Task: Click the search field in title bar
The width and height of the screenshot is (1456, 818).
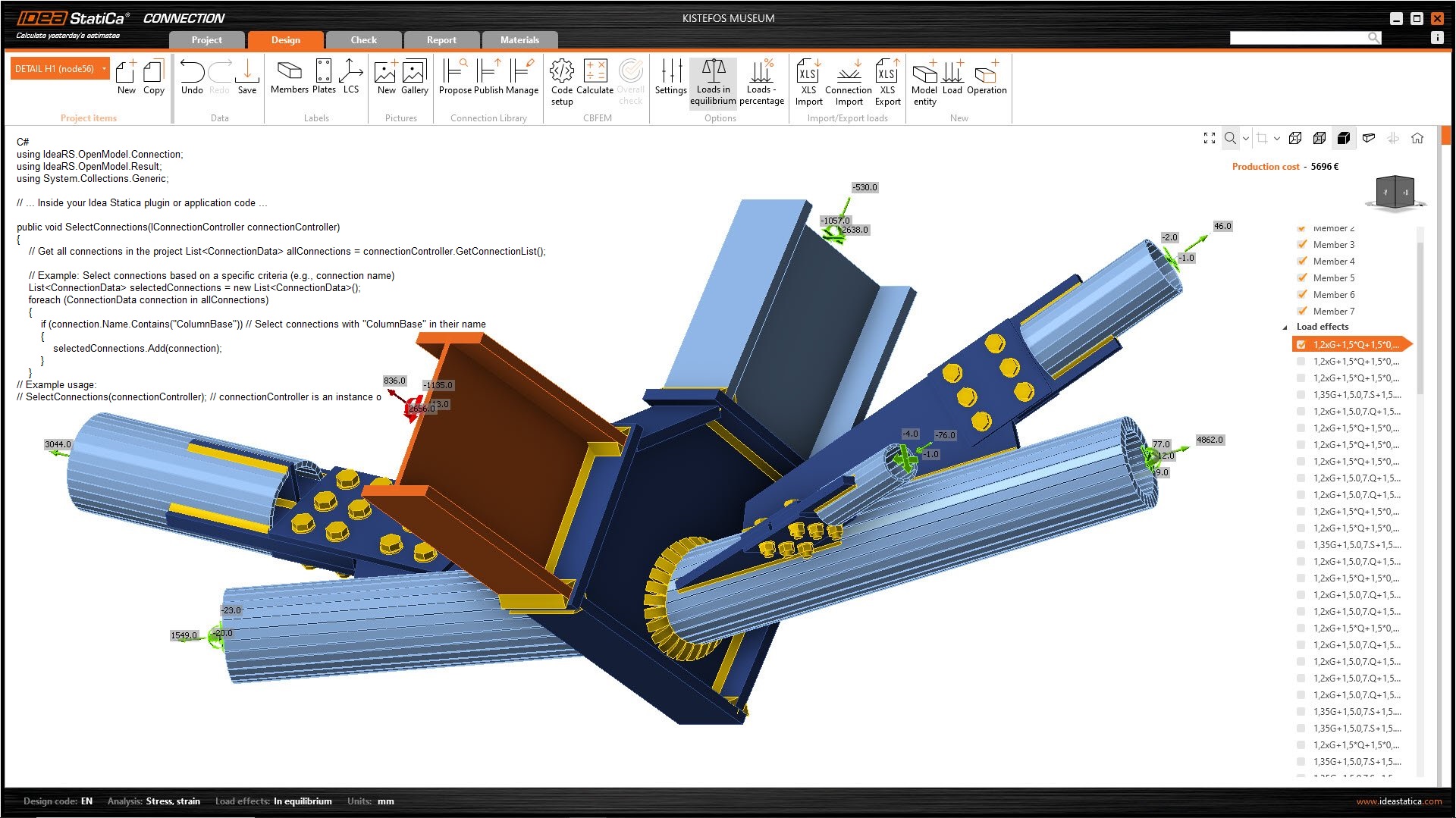Action: [x=1298, y=38]
